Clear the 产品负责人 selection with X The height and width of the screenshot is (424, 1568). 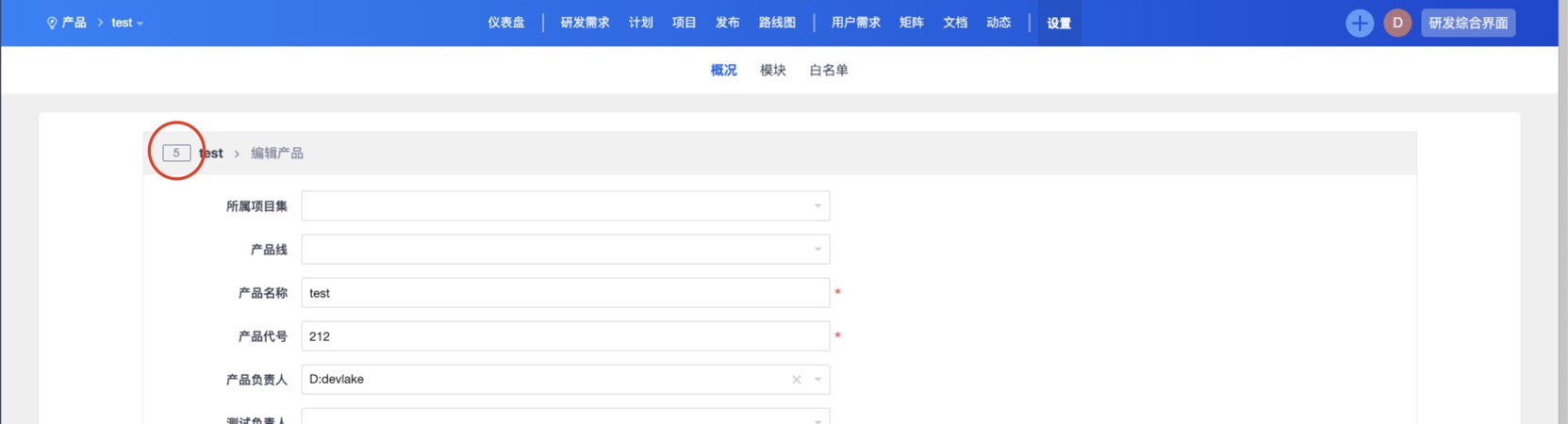tap(797, 380)
